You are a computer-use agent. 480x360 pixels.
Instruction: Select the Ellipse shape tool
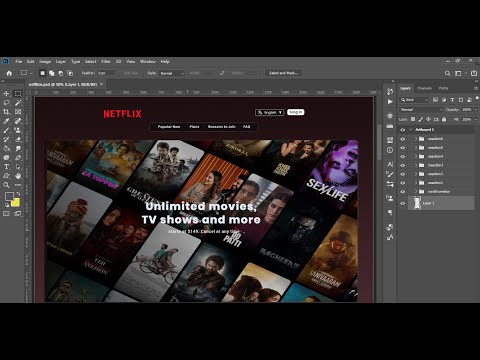[x=6, y=157]
